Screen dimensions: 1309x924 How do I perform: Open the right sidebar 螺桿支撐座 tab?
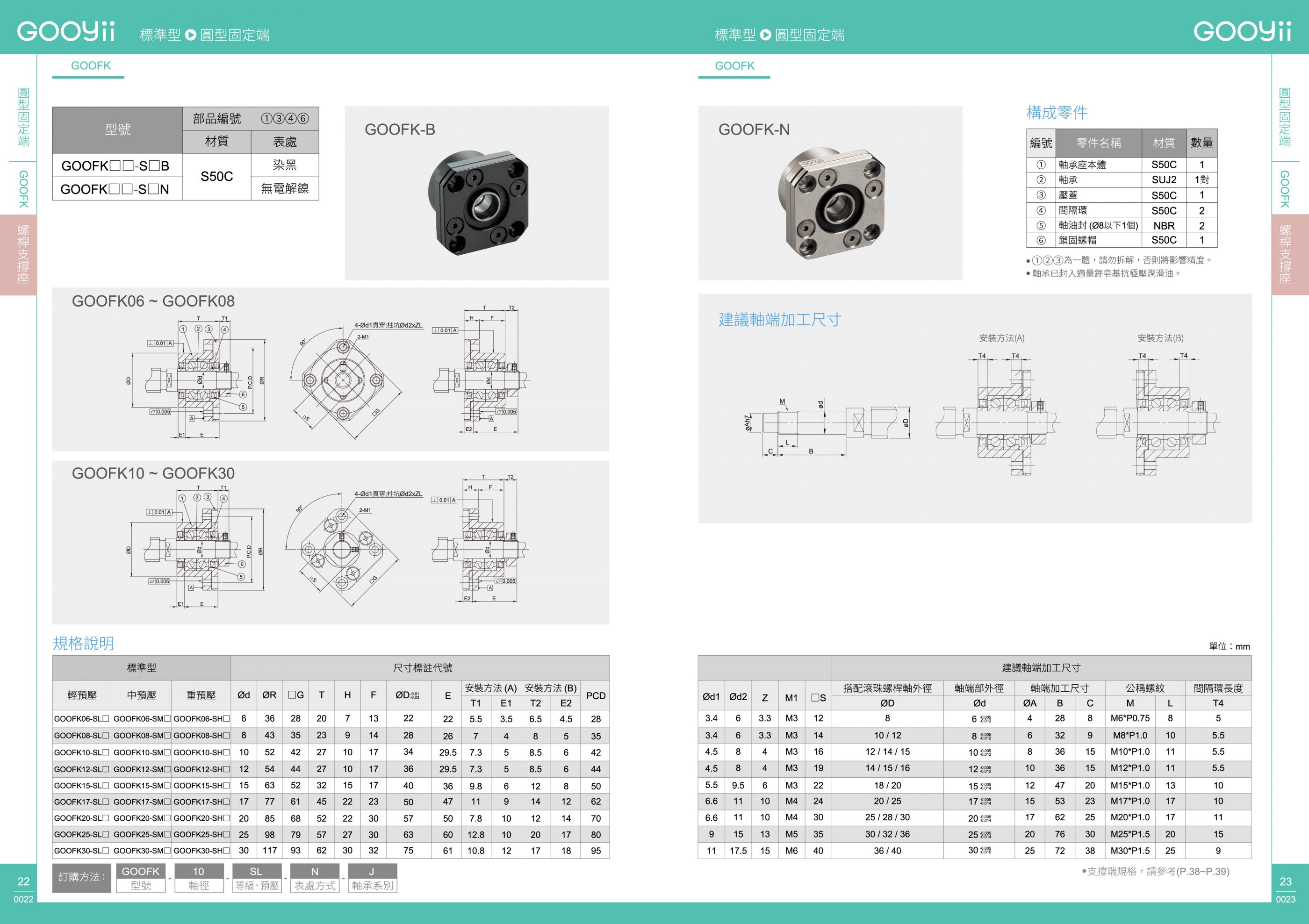pyautogui.click(x=1290, y=254)
